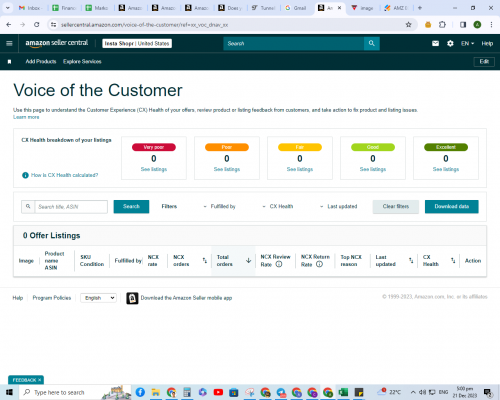Open Add Products in the nav bar
This screenshot has width=500, height=400.
coord(41,62)
